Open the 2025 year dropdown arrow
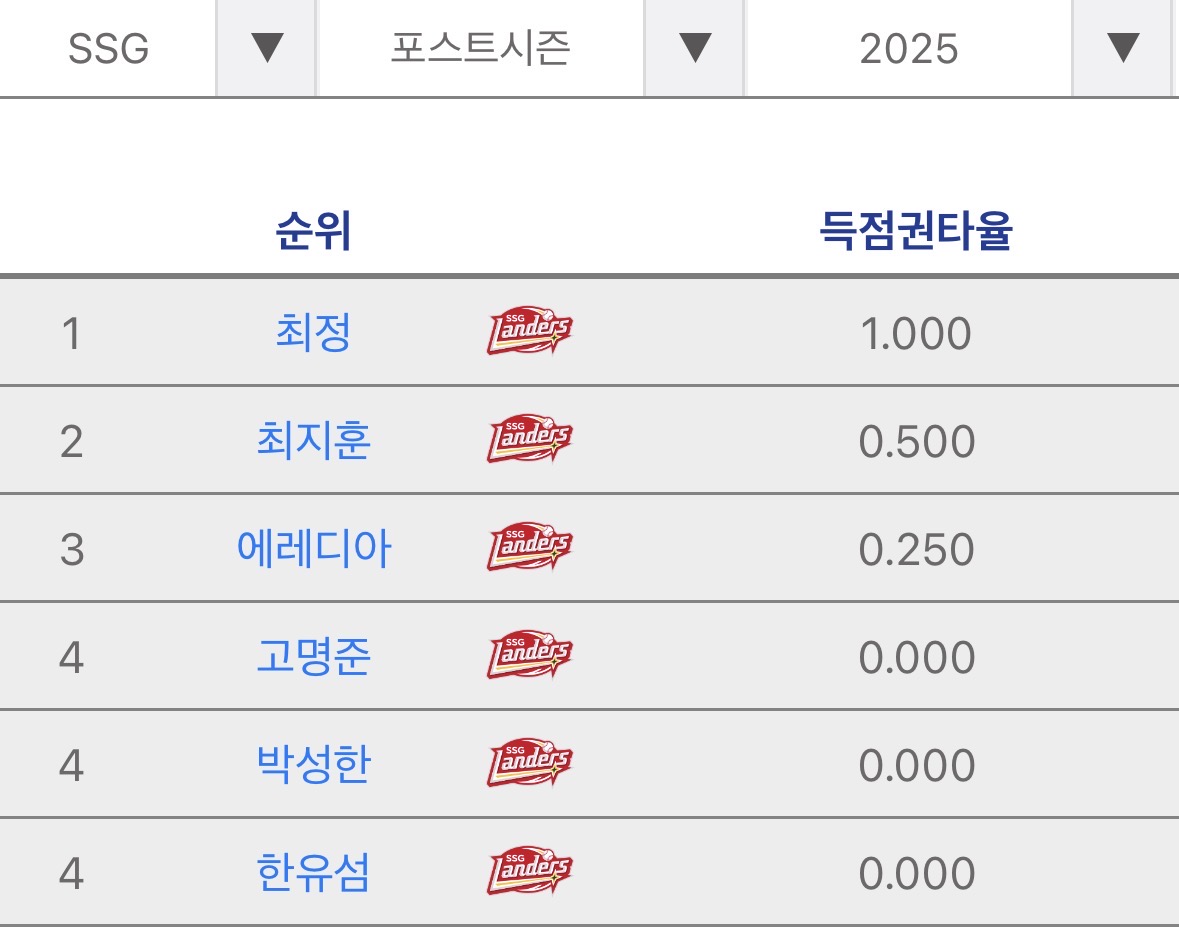Image resolution: width=1179 pixels, height=927 pixels. [x=1122, y=48]
